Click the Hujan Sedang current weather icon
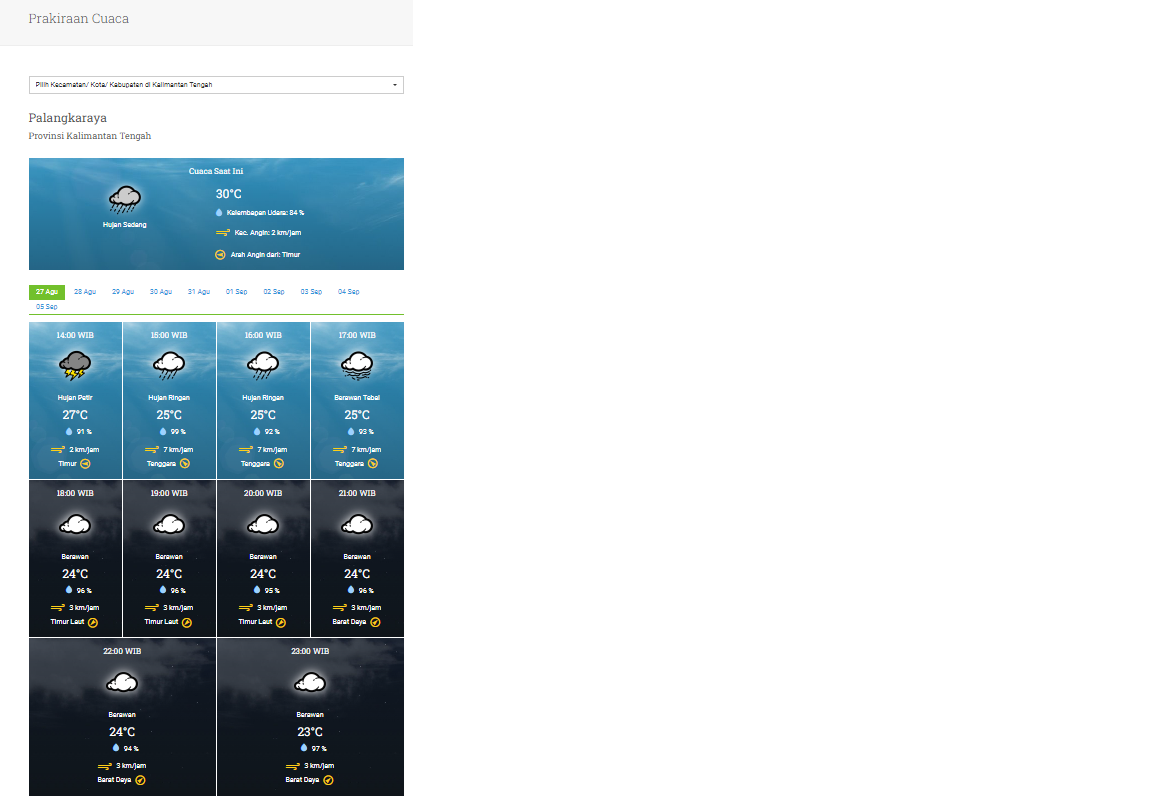1152x802 pixels. (x=125, y=199)
